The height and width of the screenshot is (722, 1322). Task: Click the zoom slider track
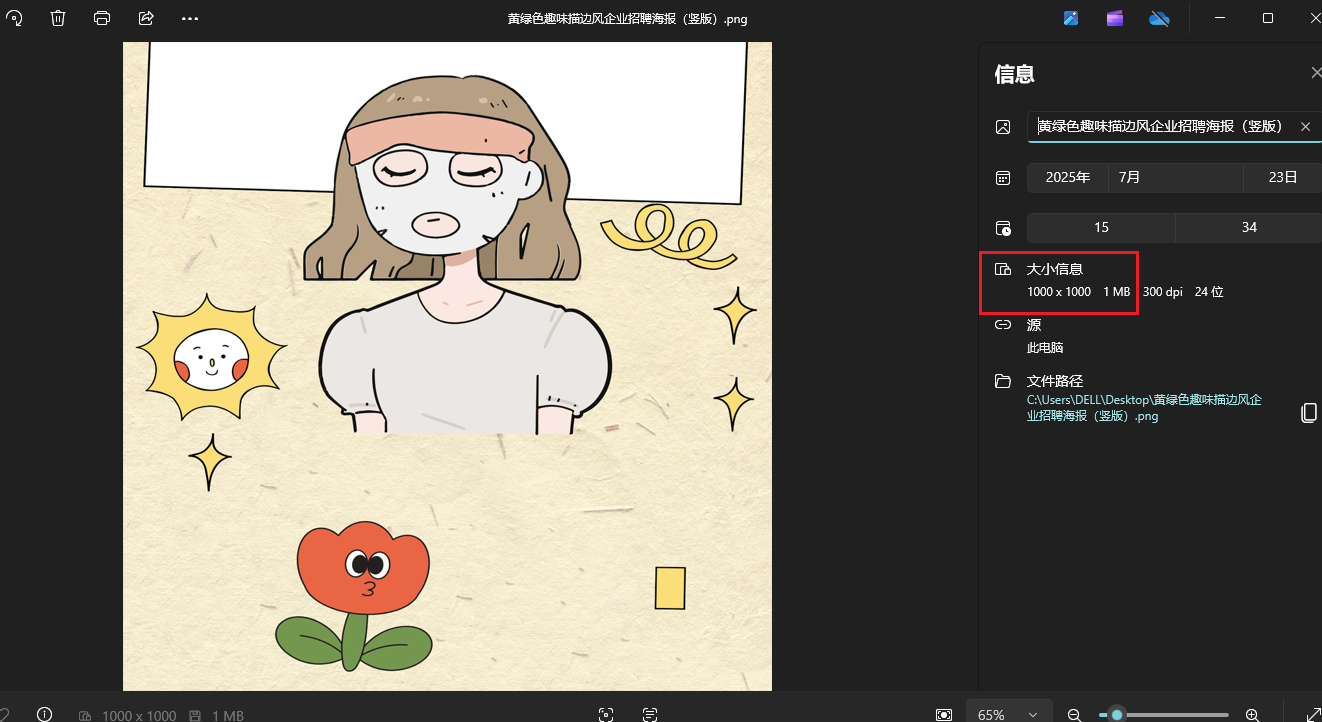coord(1180,715)
